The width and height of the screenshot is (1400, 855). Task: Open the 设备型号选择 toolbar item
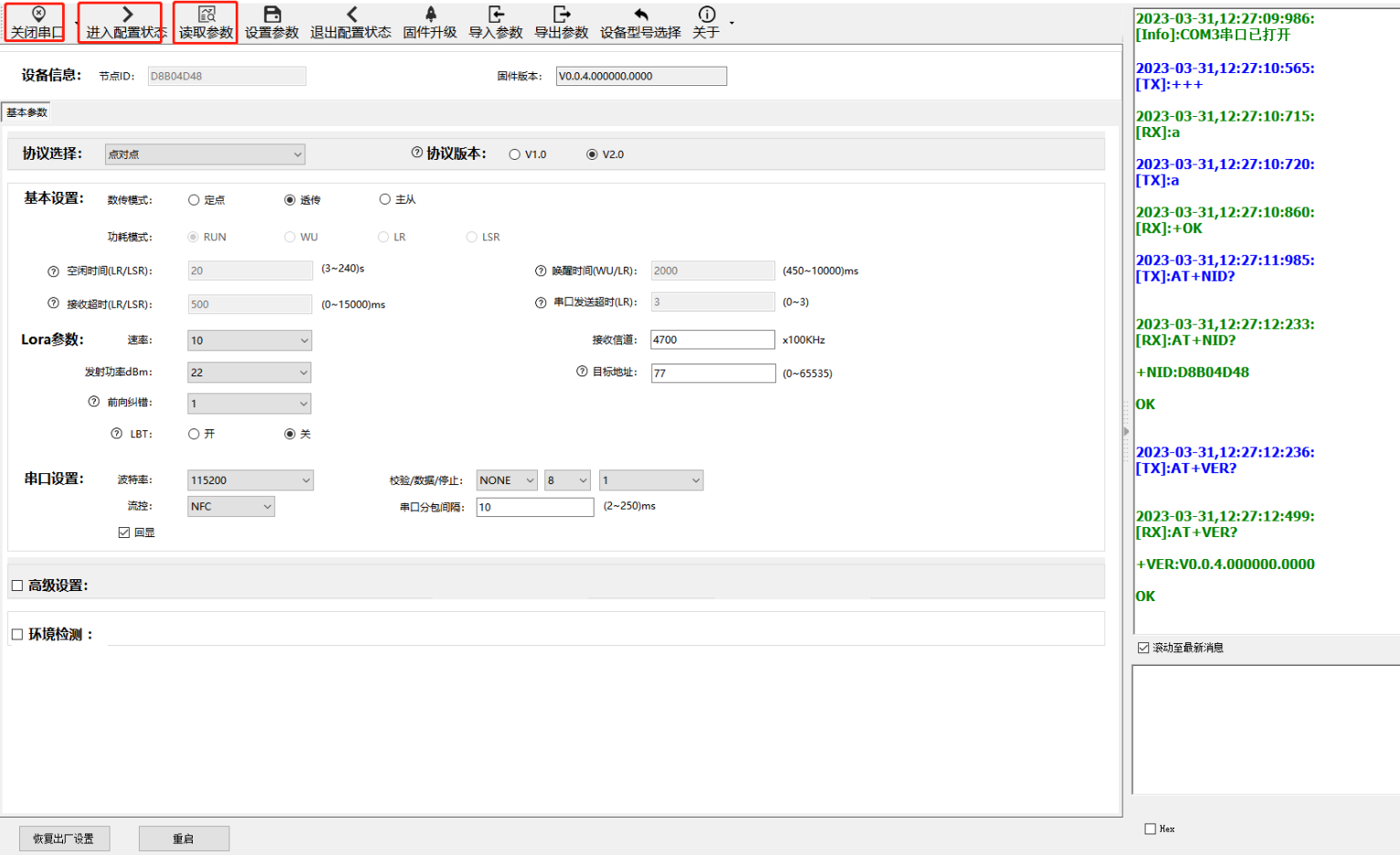pos(640,23)
